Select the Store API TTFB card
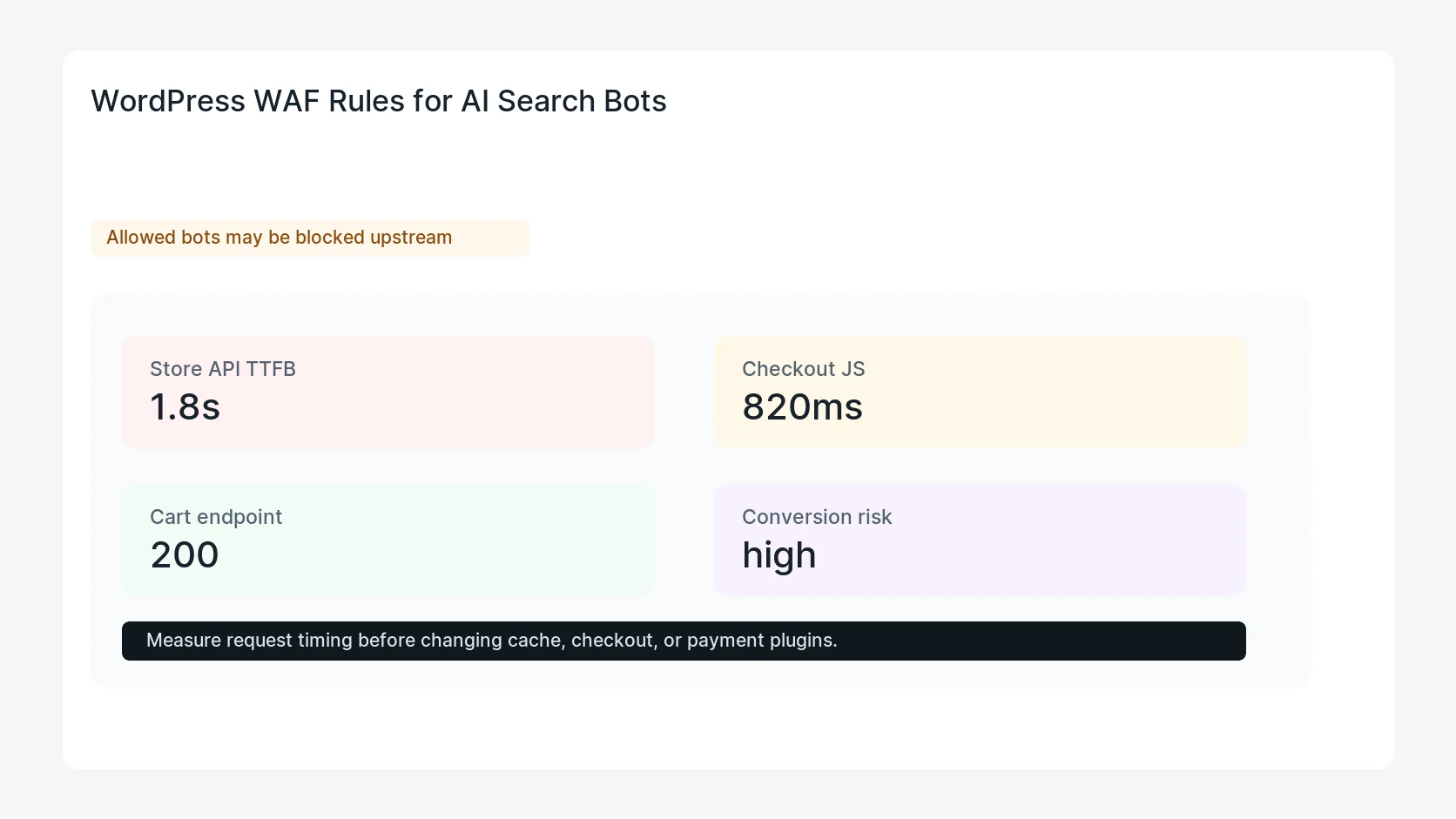 point(388,393)
